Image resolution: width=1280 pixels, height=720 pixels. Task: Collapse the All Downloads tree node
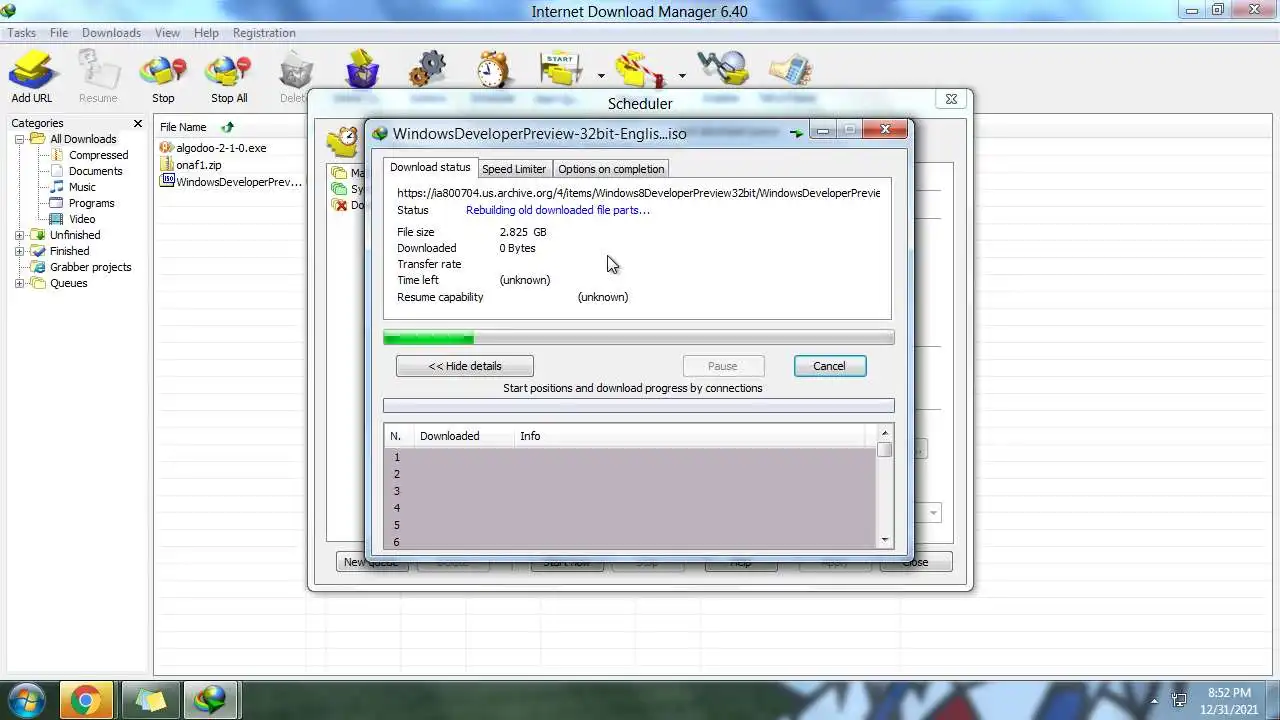point(19,139)
